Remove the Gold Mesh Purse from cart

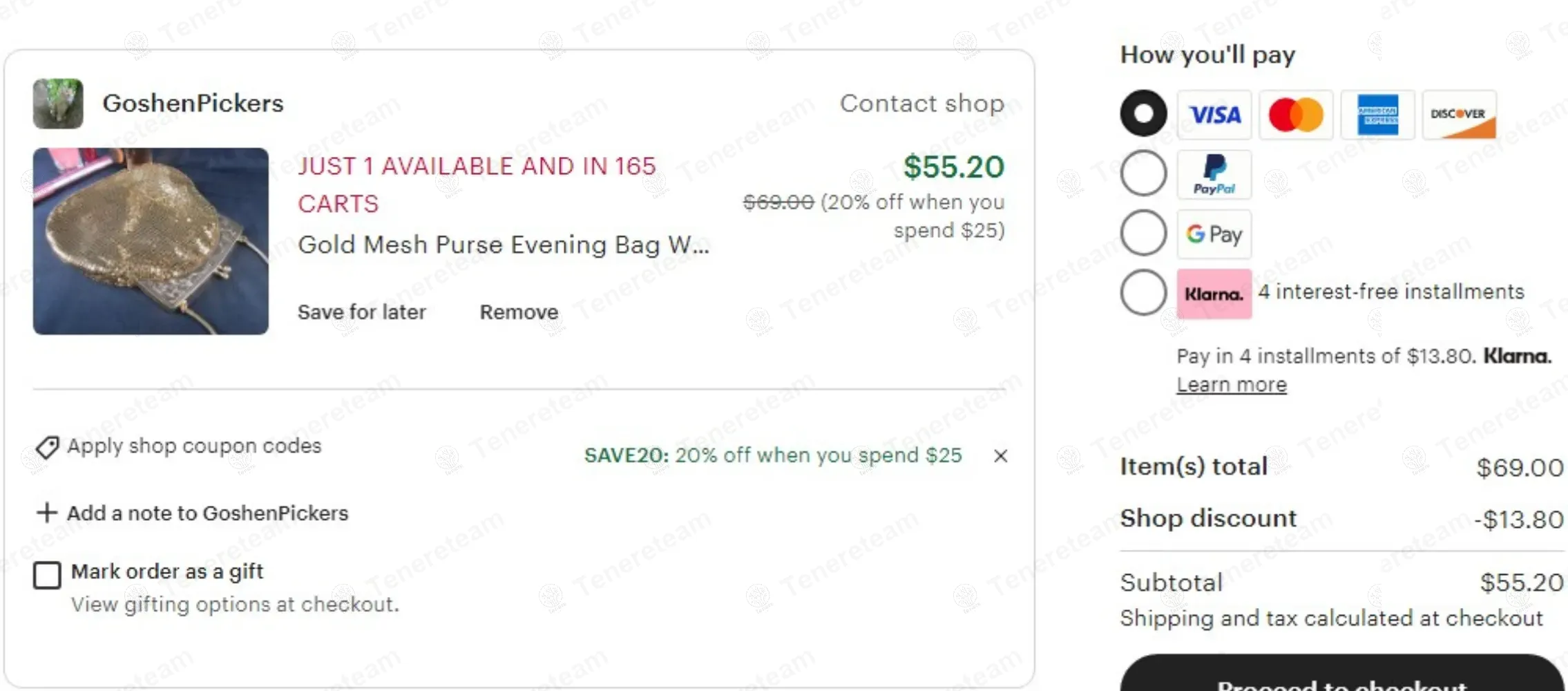519,312
